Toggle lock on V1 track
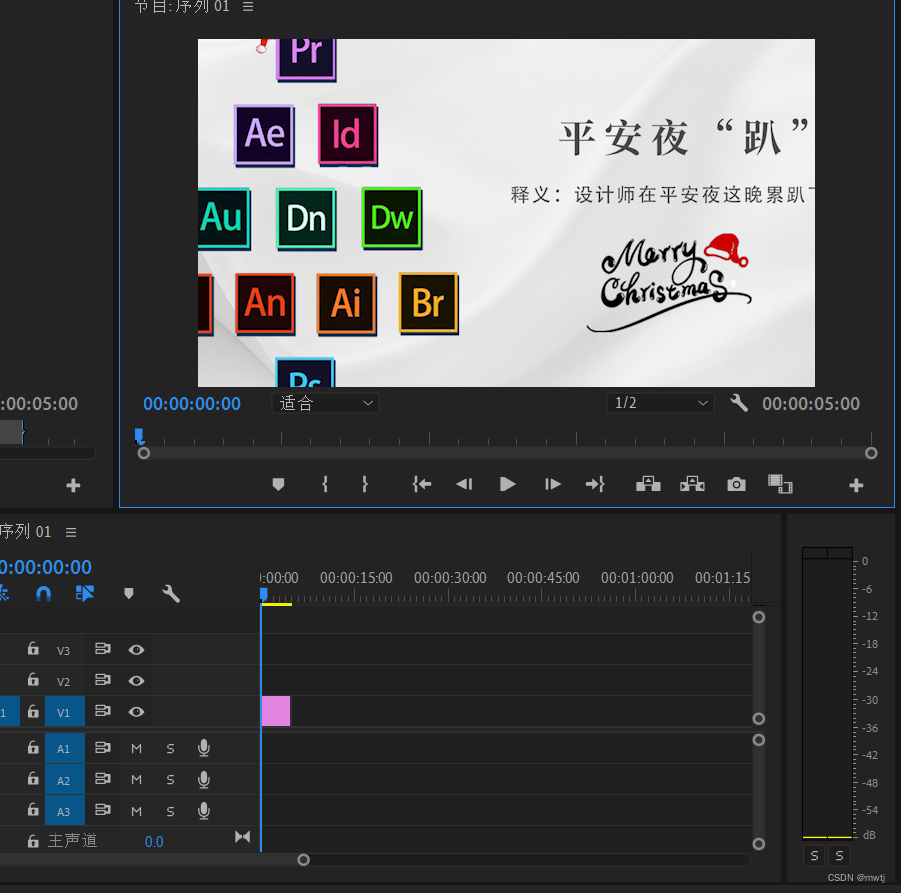This screenshot has height=893, width=901. coord(33,711)
